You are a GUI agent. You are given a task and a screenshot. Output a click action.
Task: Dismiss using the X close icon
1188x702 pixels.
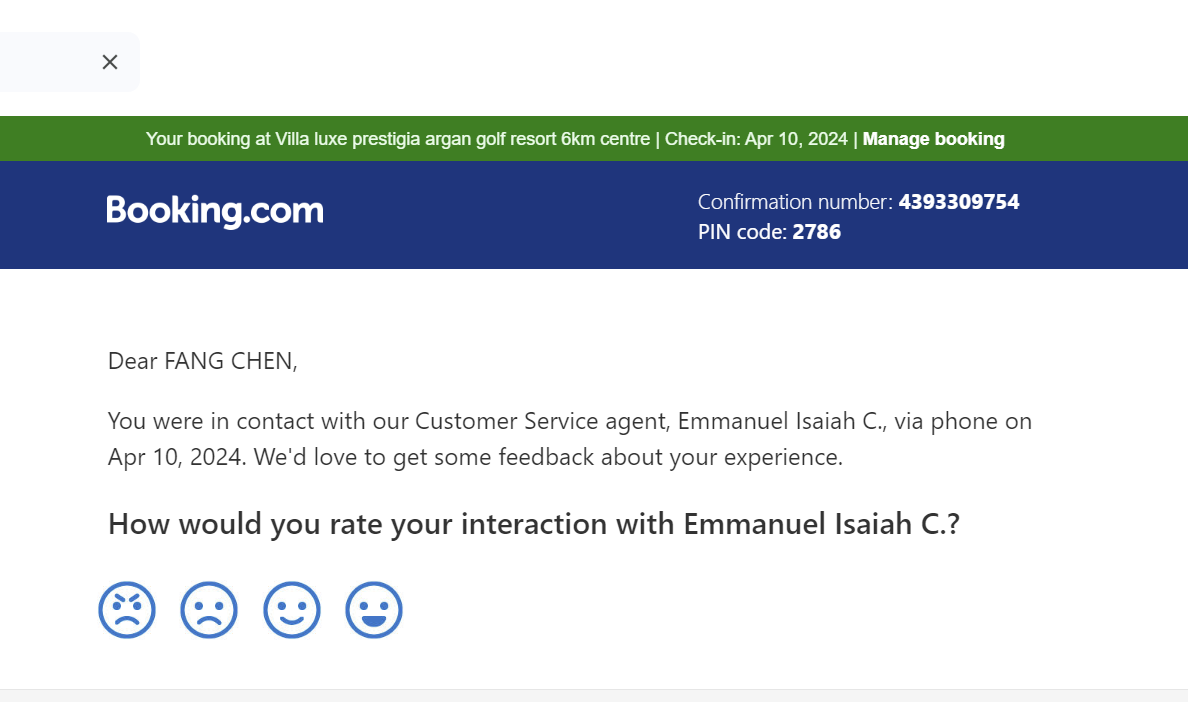(110, 62)
